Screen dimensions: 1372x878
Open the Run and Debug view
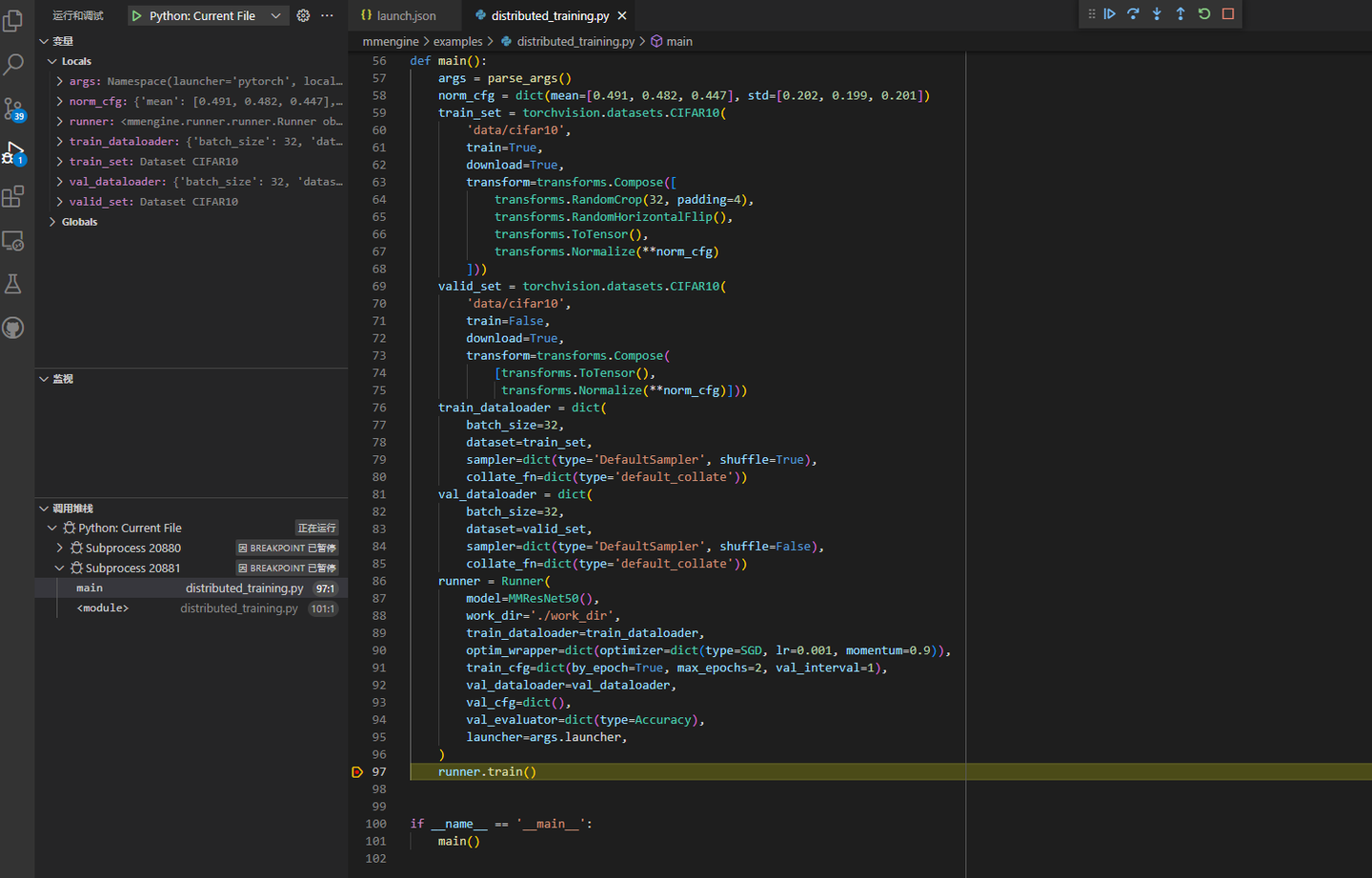pos(13,150)
